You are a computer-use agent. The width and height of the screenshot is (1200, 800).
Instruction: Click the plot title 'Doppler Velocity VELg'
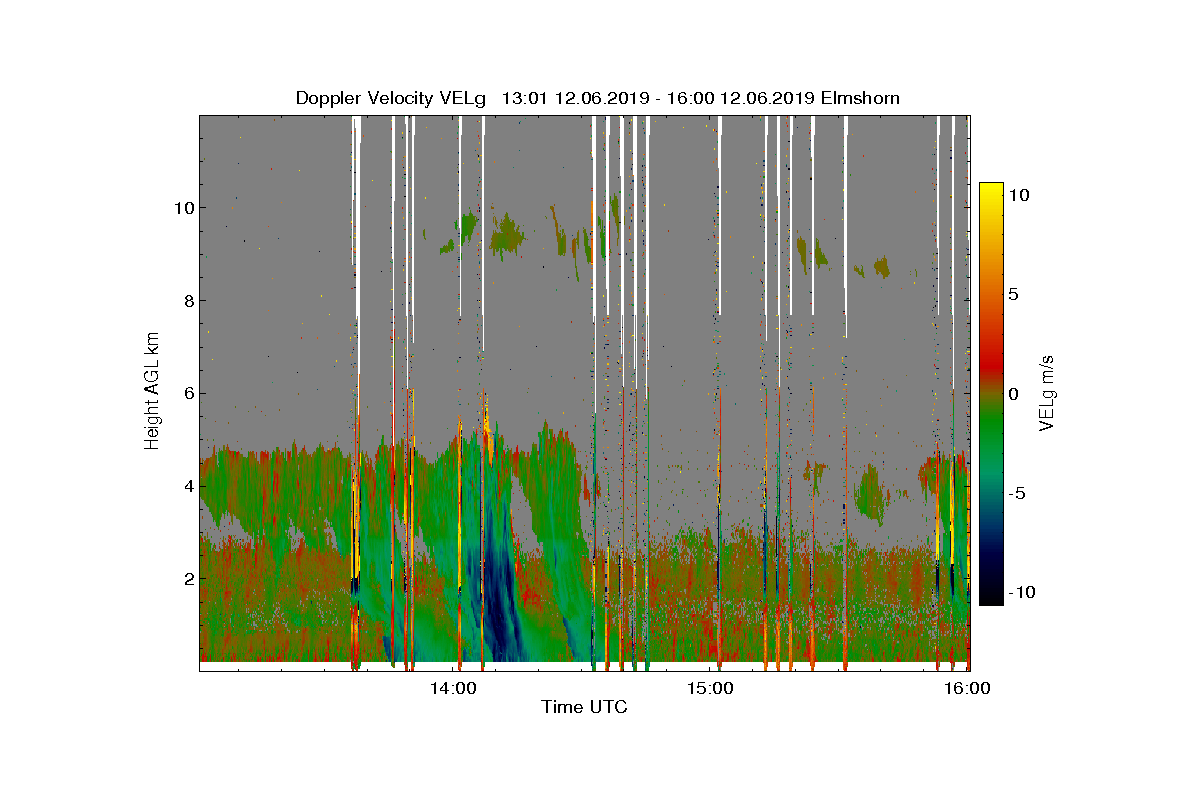[390, 98]
